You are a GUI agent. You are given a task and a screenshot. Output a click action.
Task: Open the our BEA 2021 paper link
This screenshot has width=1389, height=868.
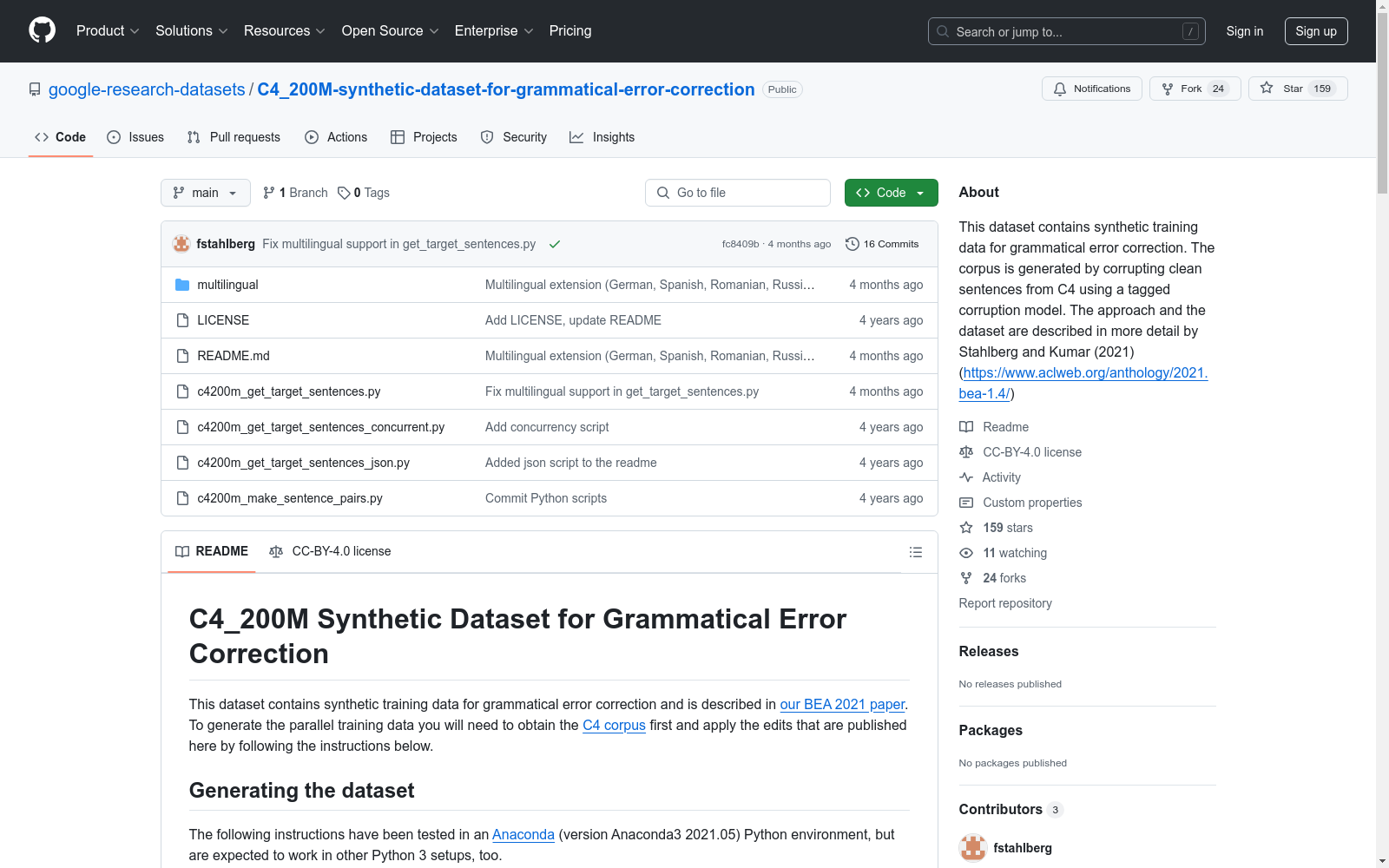point(842,705)
